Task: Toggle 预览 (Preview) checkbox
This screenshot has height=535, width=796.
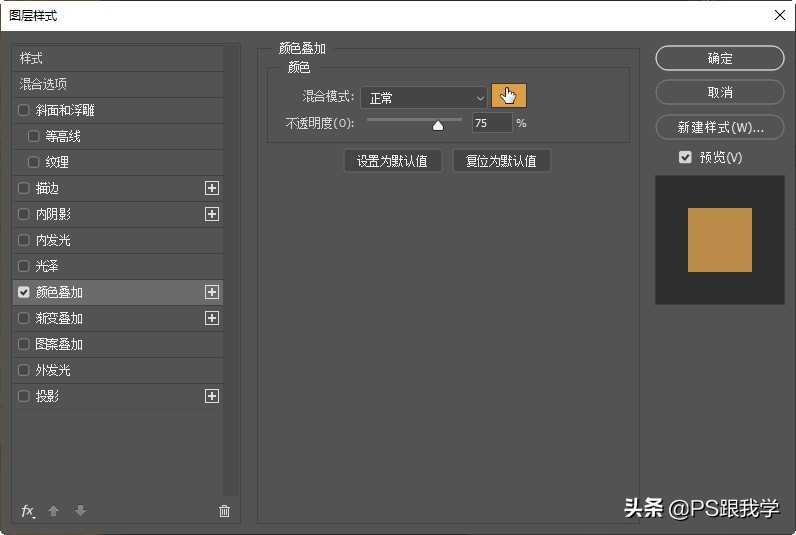Action: pos(685,157)
